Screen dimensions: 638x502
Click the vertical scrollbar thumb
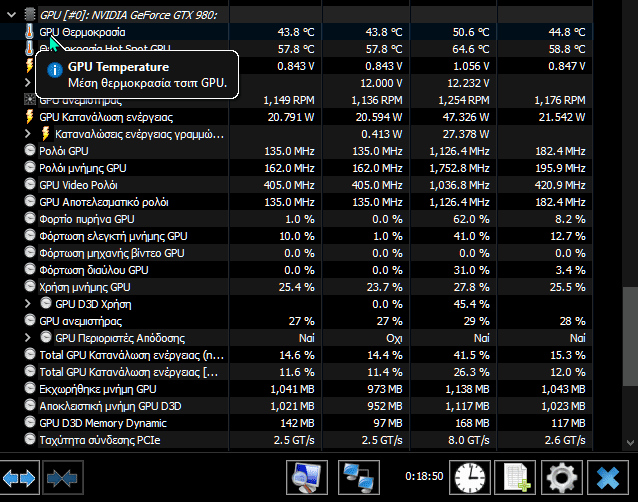click(630, 336)
